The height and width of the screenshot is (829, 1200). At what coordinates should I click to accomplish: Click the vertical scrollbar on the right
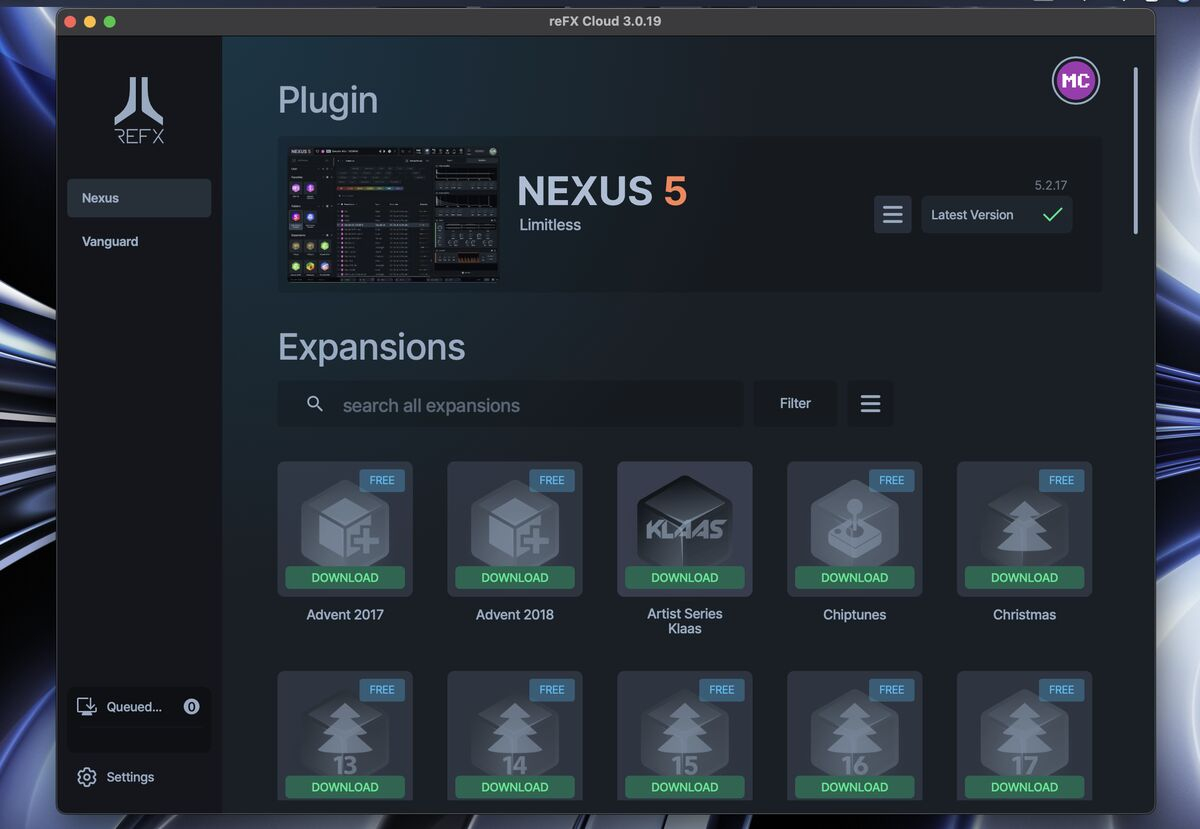[x=1135, y=150]
